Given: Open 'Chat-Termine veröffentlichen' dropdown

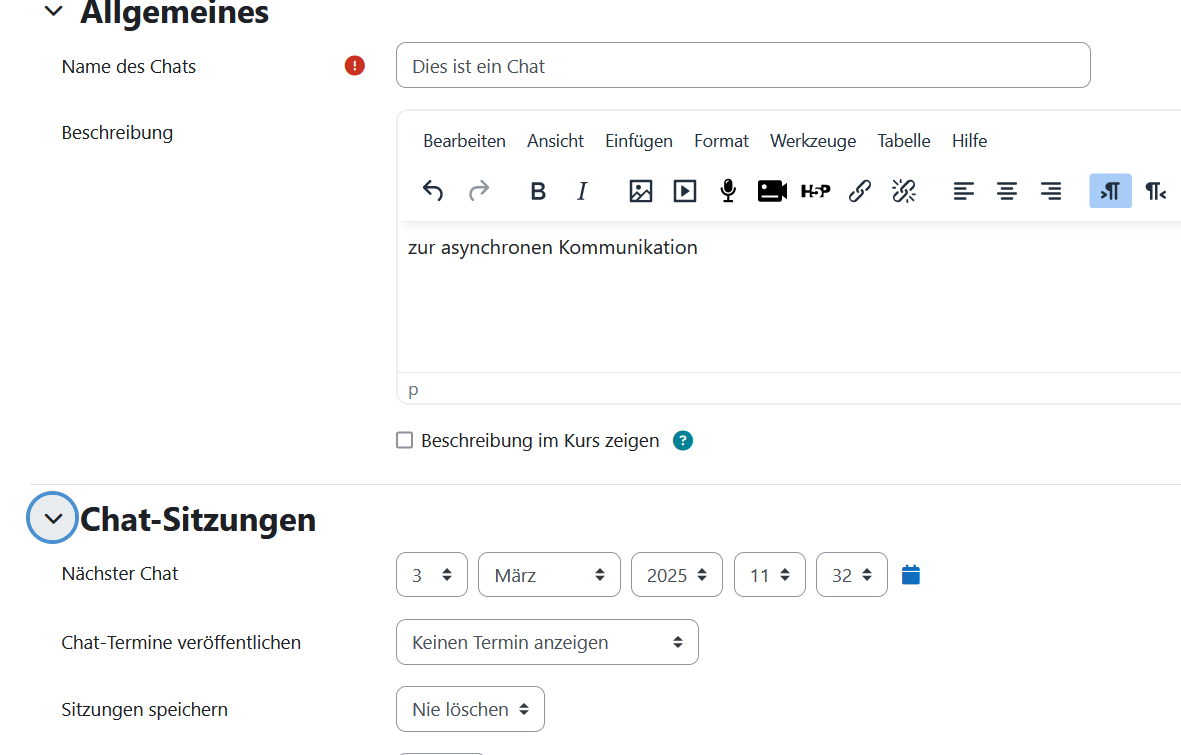Looking at the screenshot, I should (547, 642).
